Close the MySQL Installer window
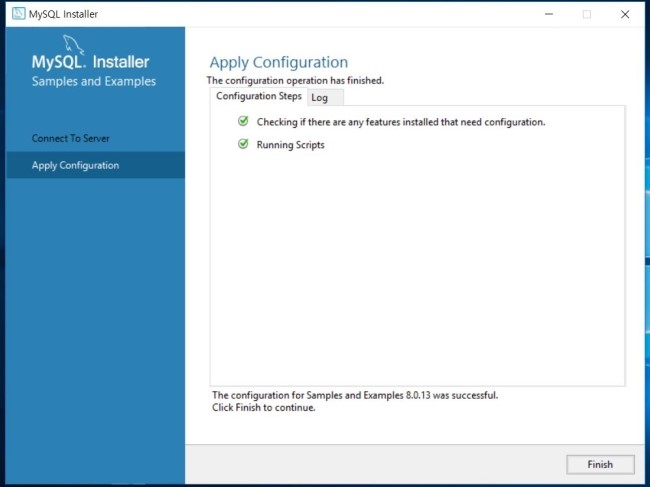Image resolution: width=650 pixels, height=487 pixels. coord(625,14)
